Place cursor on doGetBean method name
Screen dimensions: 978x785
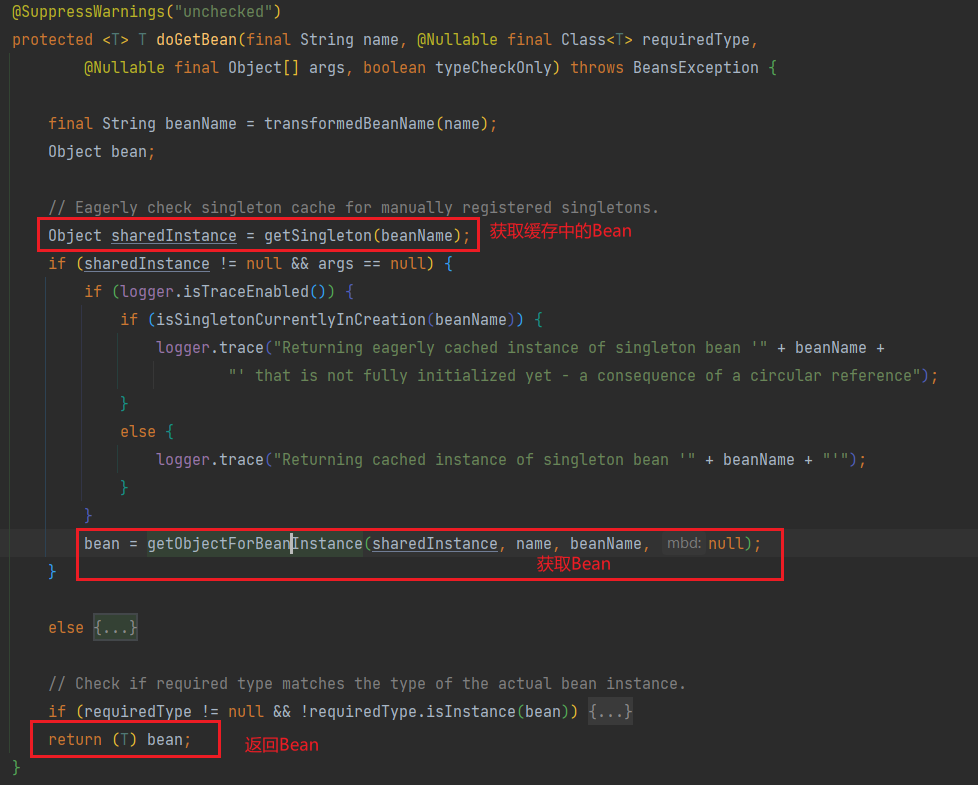pos(196,40)
